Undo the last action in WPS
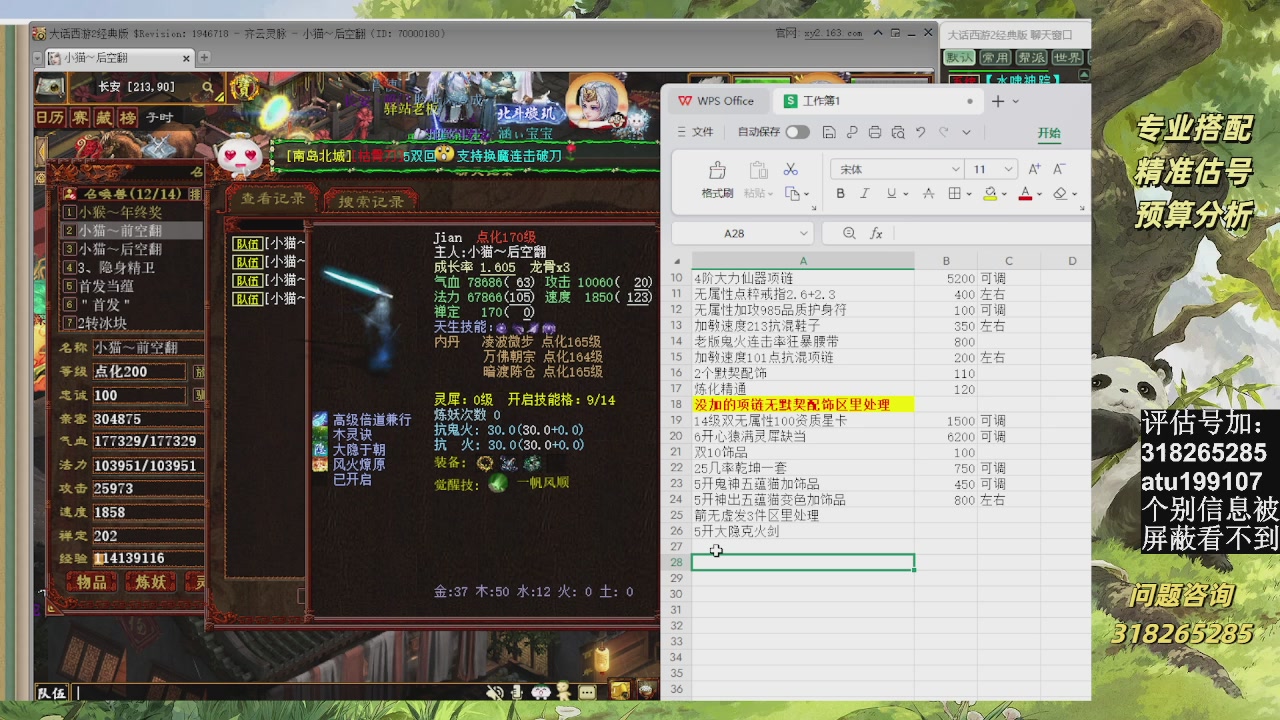This screenshot has width=1280, height=720. point(920,132)
